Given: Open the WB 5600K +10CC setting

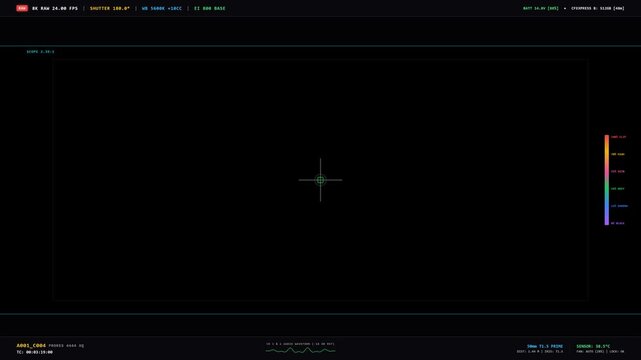Looking at the screenshot, I should click(161, 8).
